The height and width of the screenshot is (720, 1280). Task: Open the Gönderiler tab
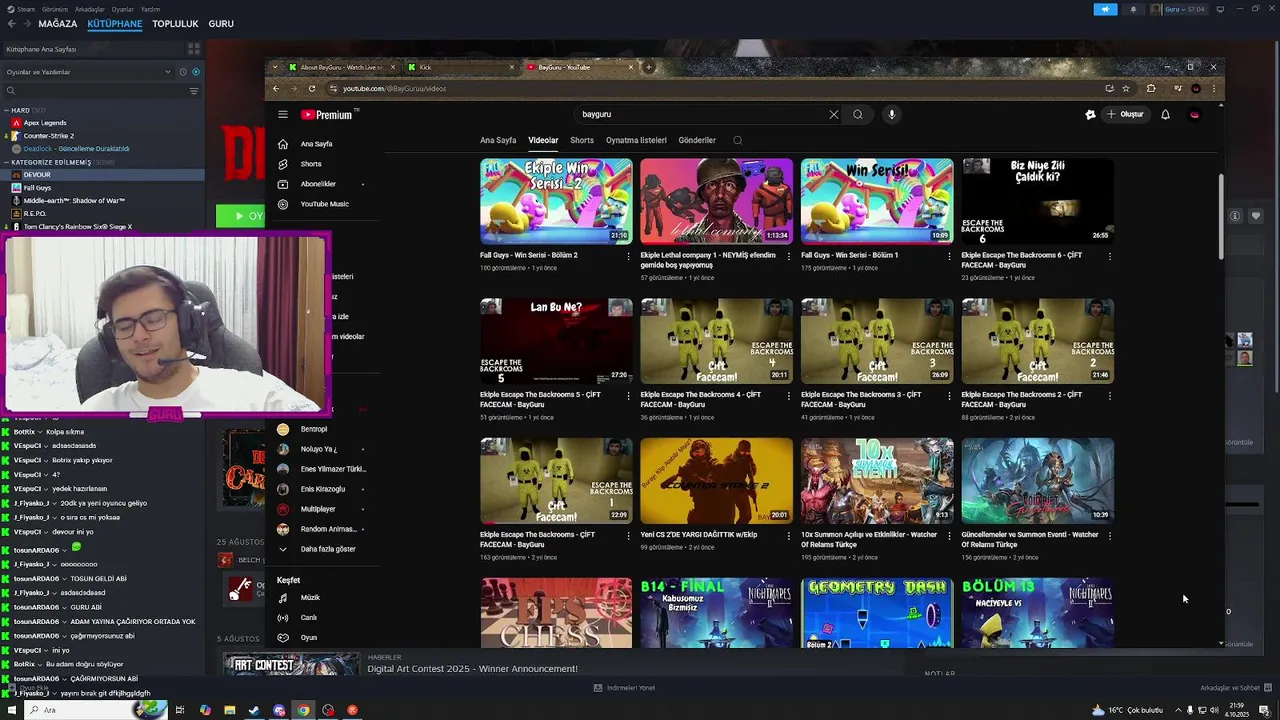697,140
